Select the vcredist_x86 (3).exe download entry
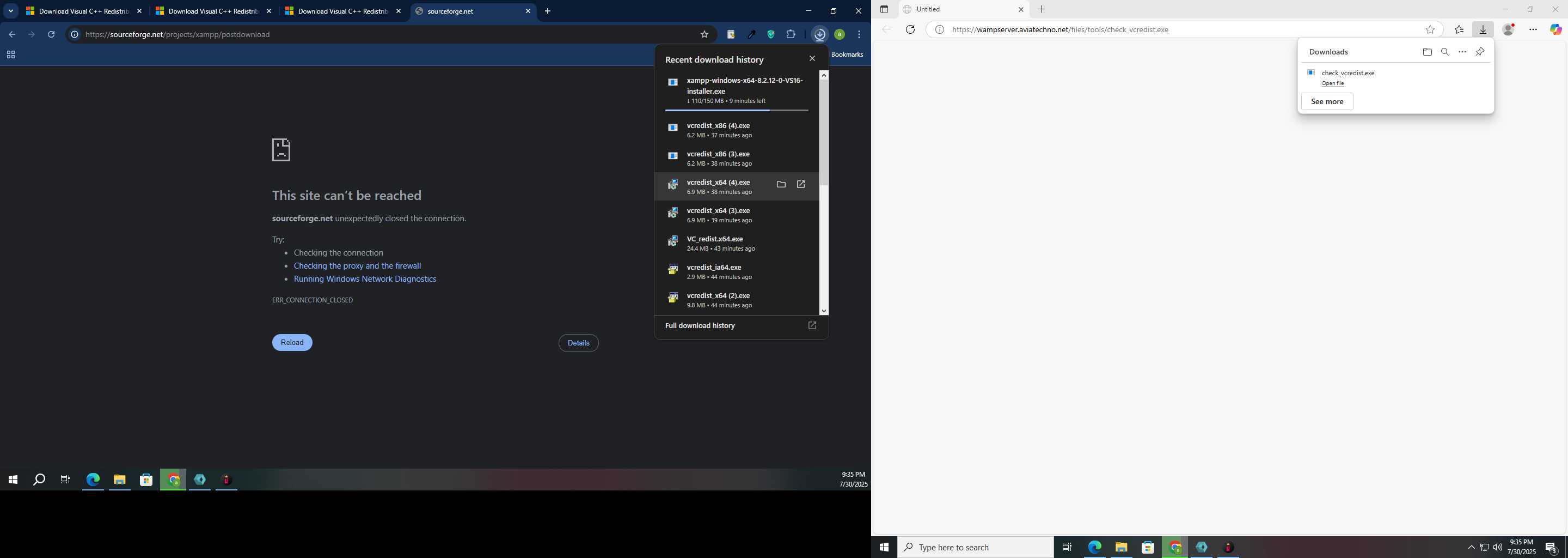 click(737, 159)
